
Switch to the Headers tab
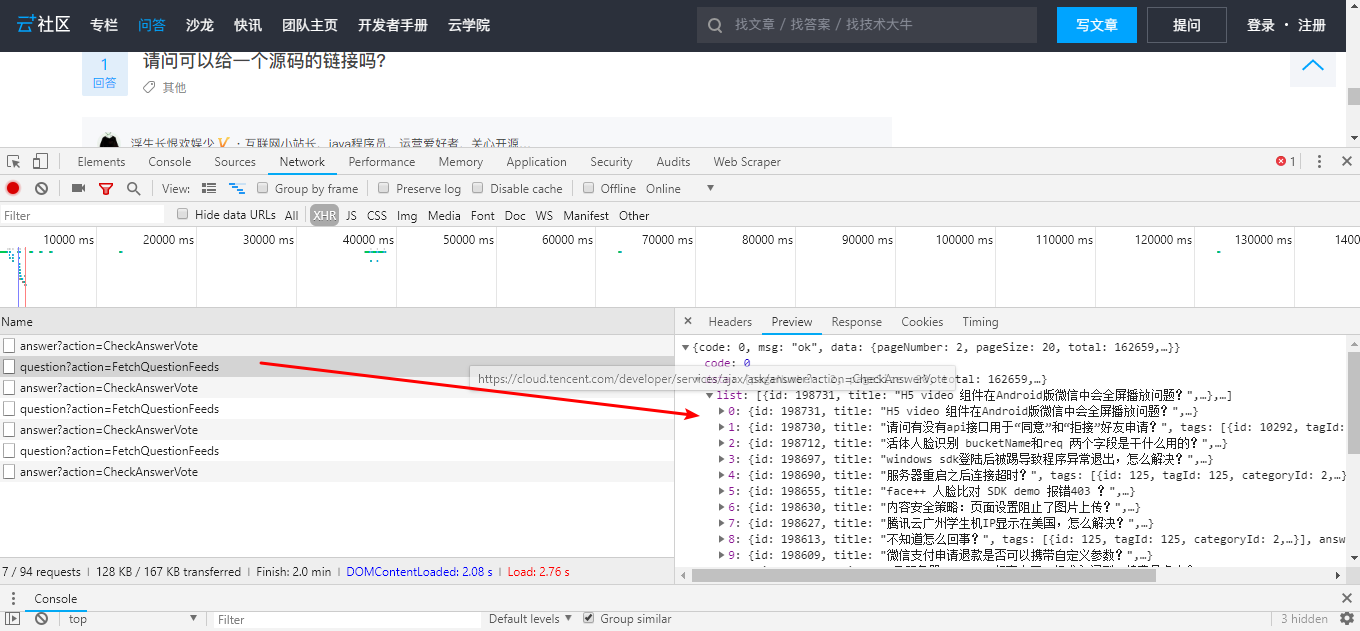coord(730,322)
